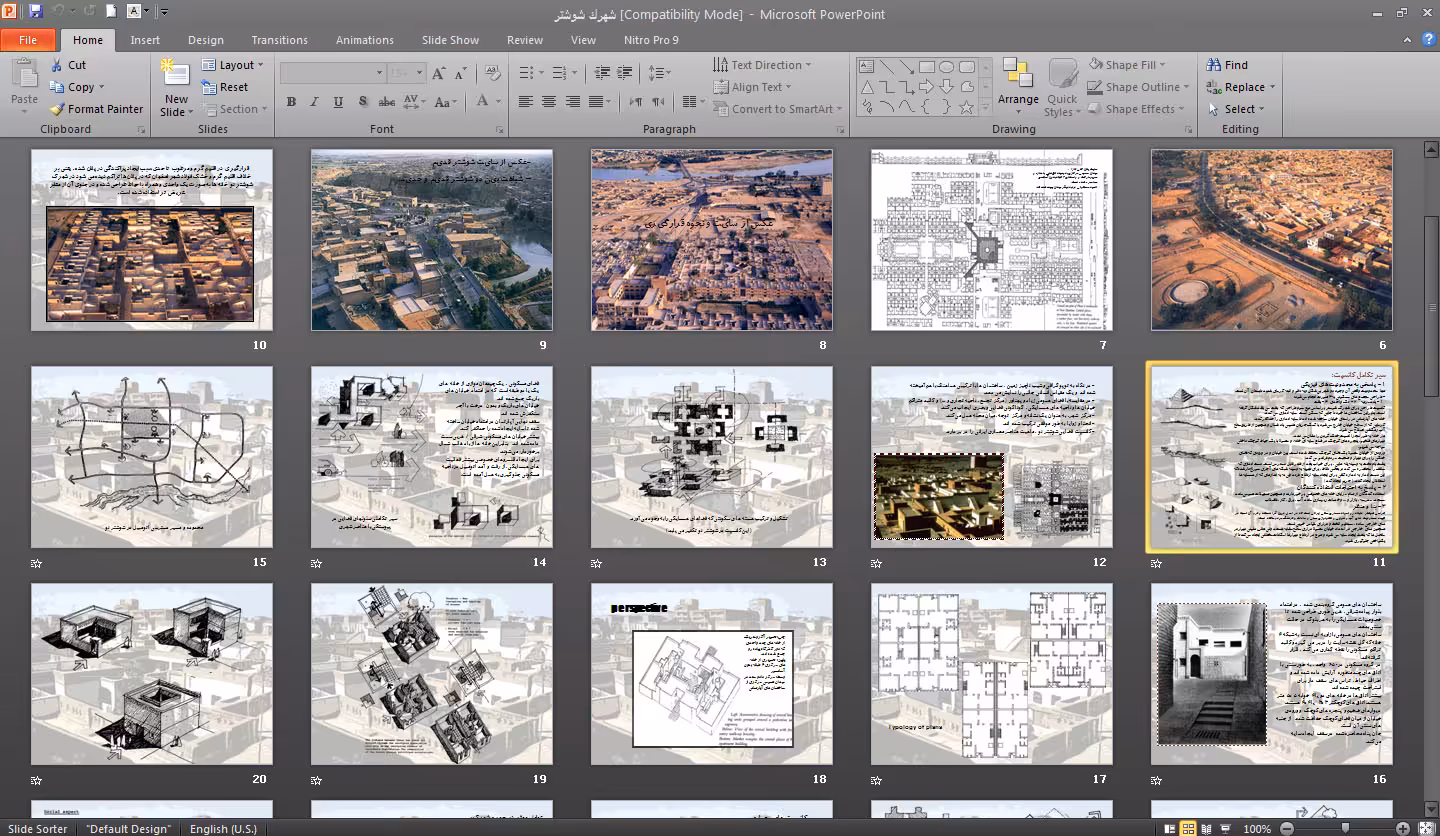
Task: Toggle Center text alignment
Action: coord(549,102)
